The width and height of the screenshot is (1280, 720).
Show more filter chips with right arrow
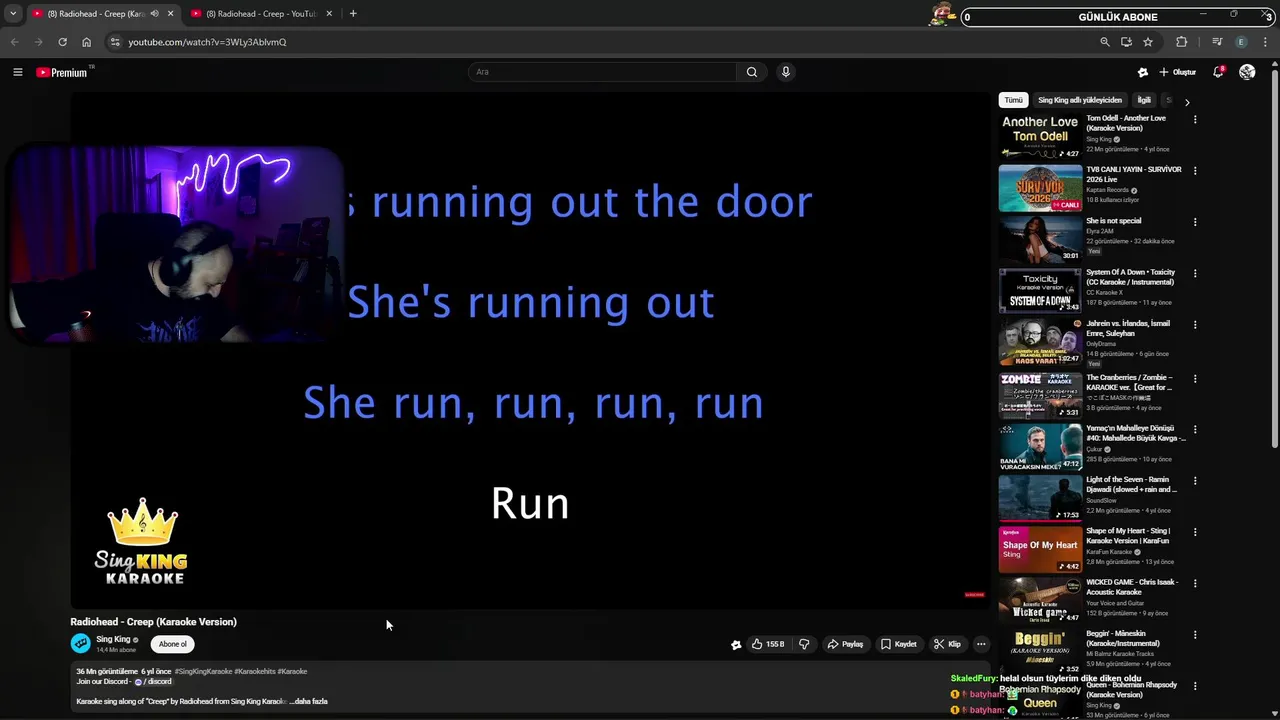1187,101
